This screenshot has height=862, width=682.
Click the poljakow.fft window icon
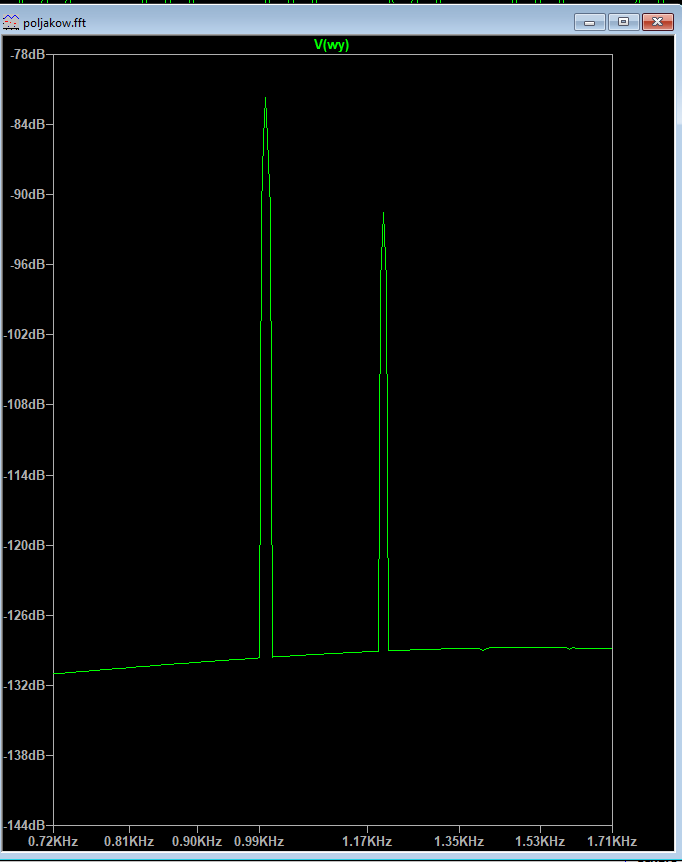click(13, 22)
